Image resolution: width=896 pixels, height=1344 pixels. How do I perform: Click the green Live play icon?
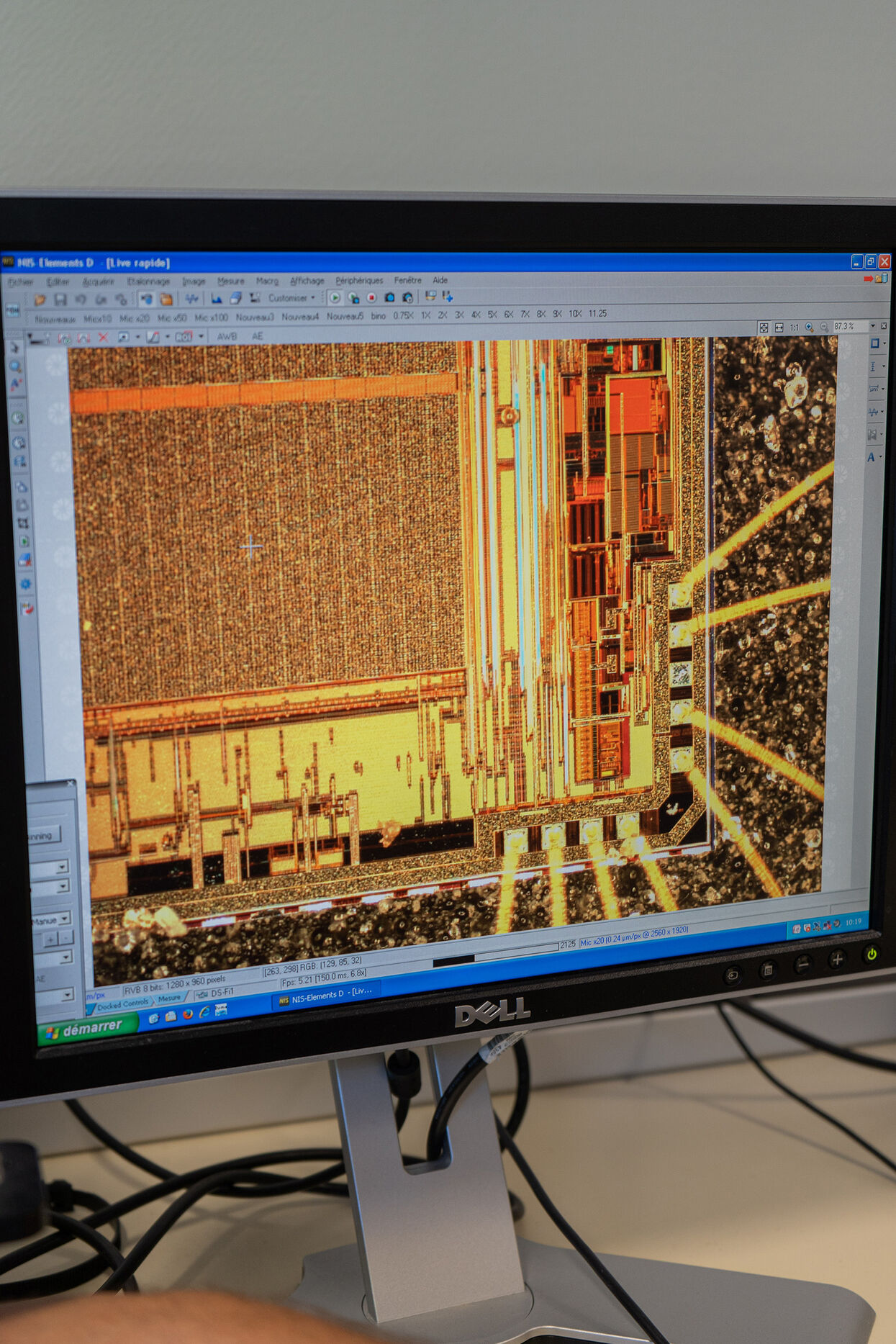pyautogui.click(x=335, y=297)
